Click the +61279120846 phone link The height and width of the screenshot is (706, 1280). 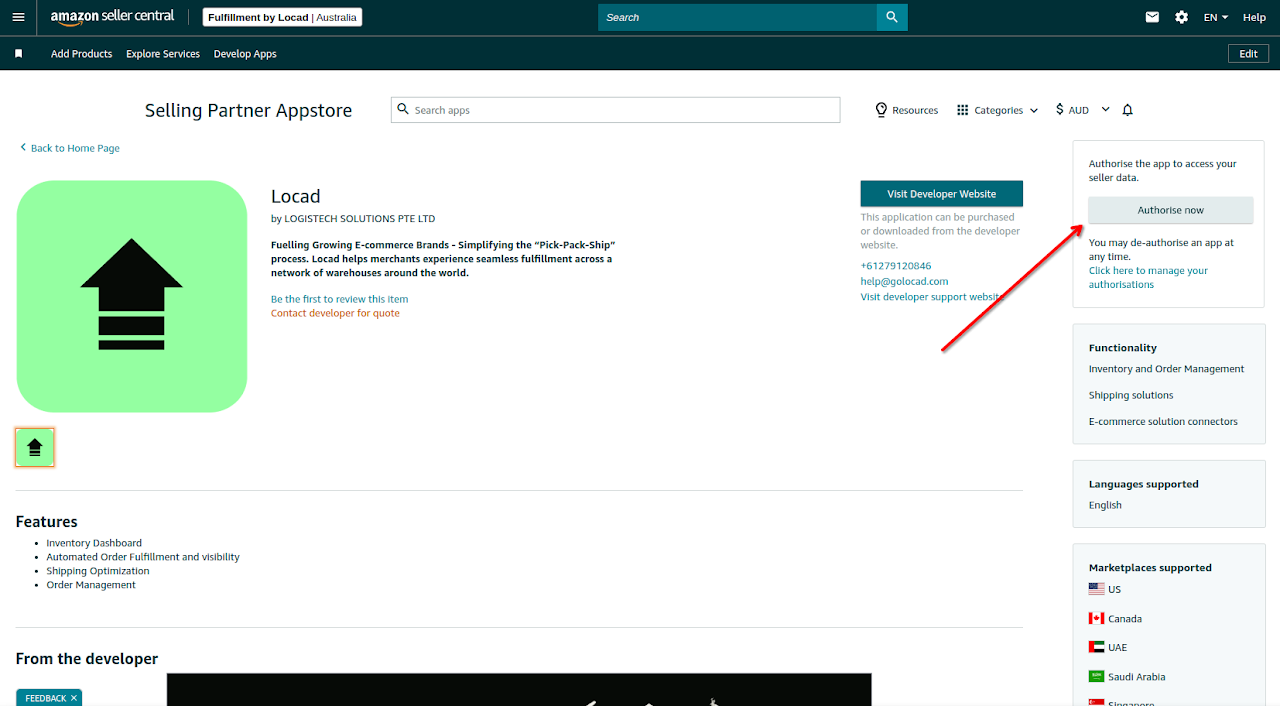tap(896, 266)
